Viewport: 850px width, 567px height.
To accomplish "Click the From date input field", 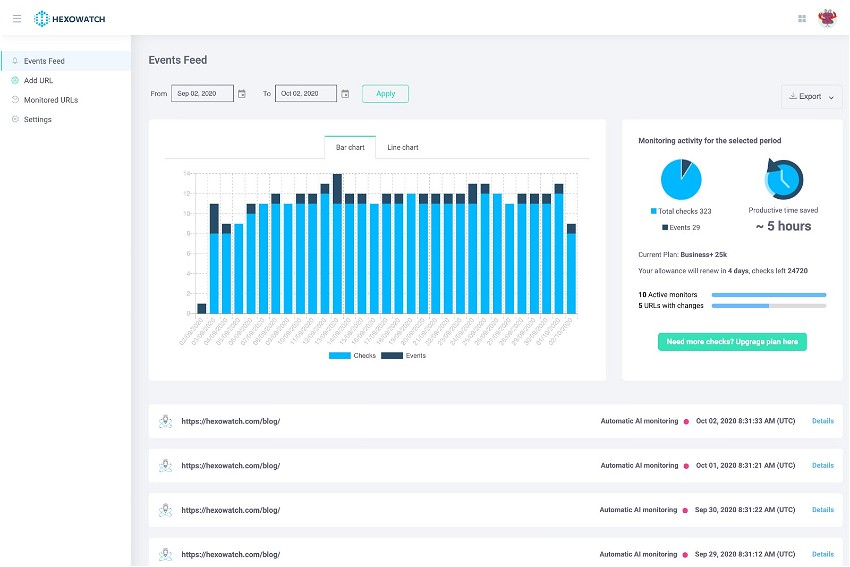I will (x=202, y=94).
